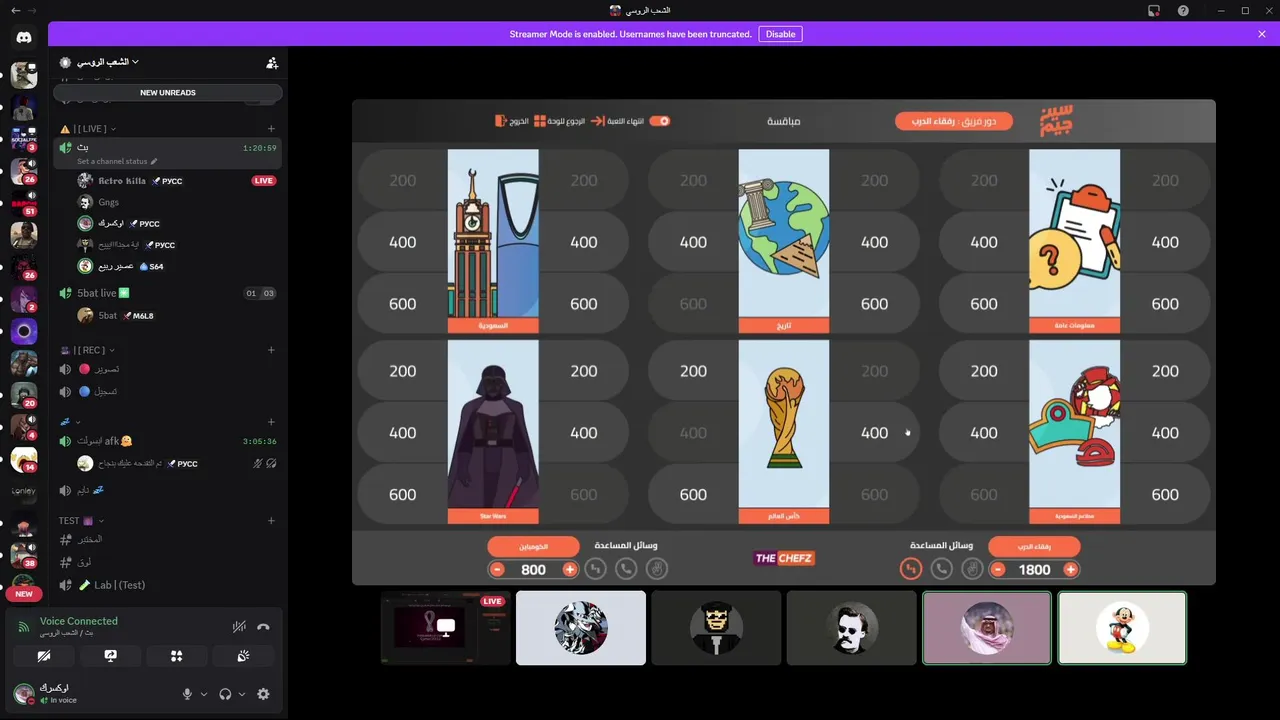The image size is (1280, 720).
Task: Toggle noise suppression in Voice Connected panel
Action: (x=239, y=627)
